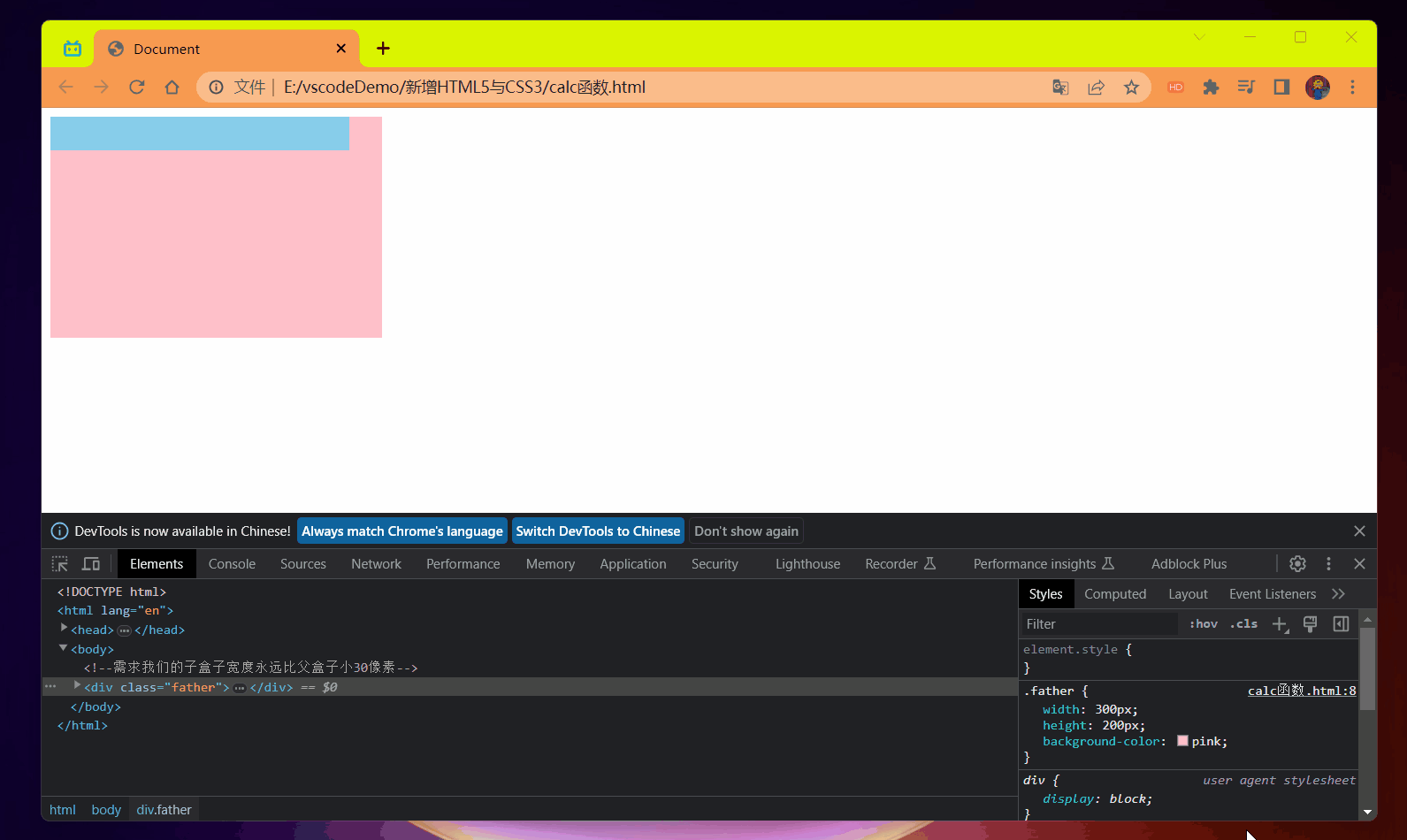The image size is (1407, 840).
Task: Click the share page icon
Action: click(1096, 87)
